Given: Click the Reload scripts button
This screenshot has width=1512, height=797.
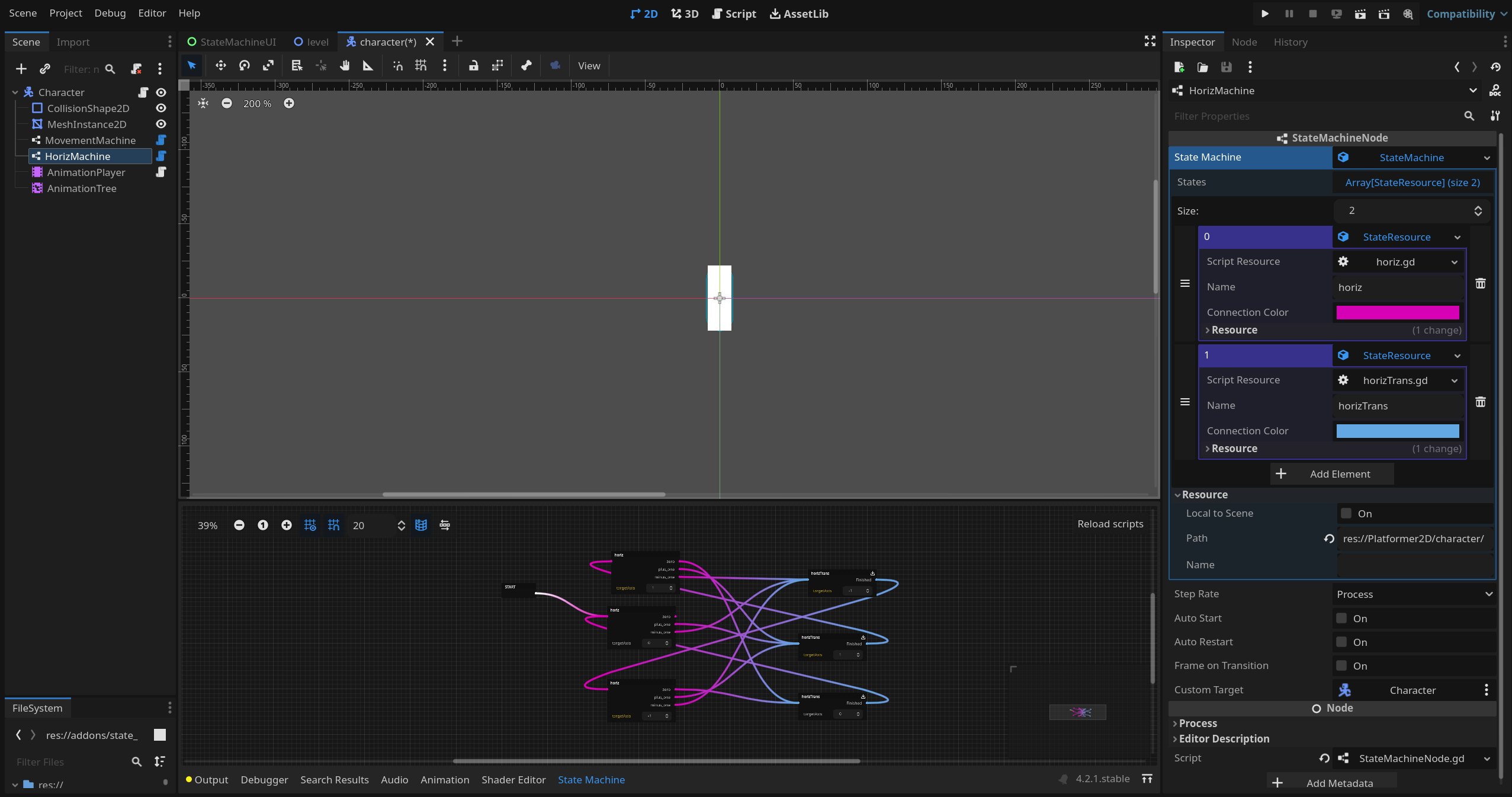Looking at the screenshot, I should click(1110, 524).
